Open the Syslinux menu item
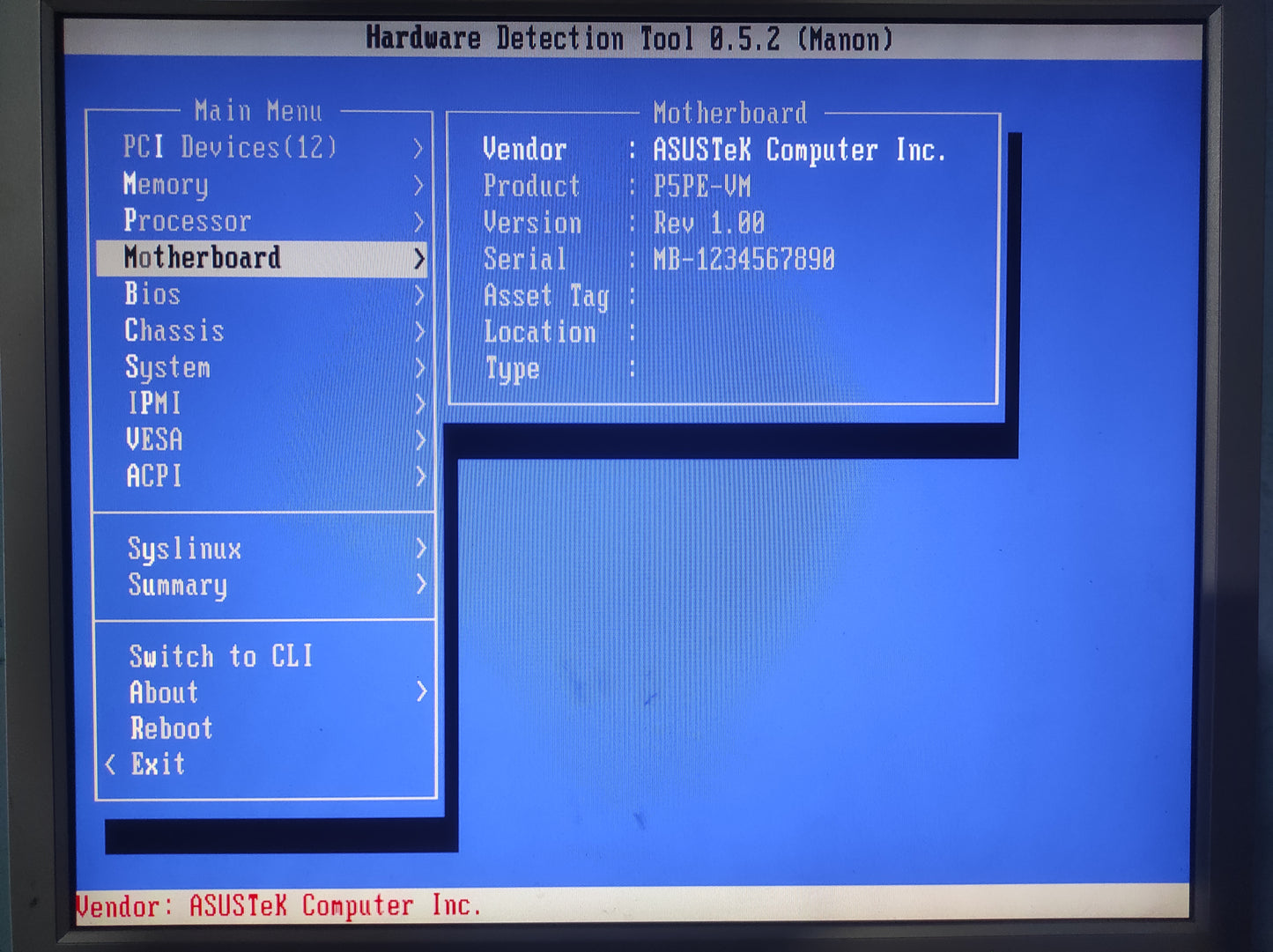The height and width of the screenshot is (952, 1273). point(185,549)
